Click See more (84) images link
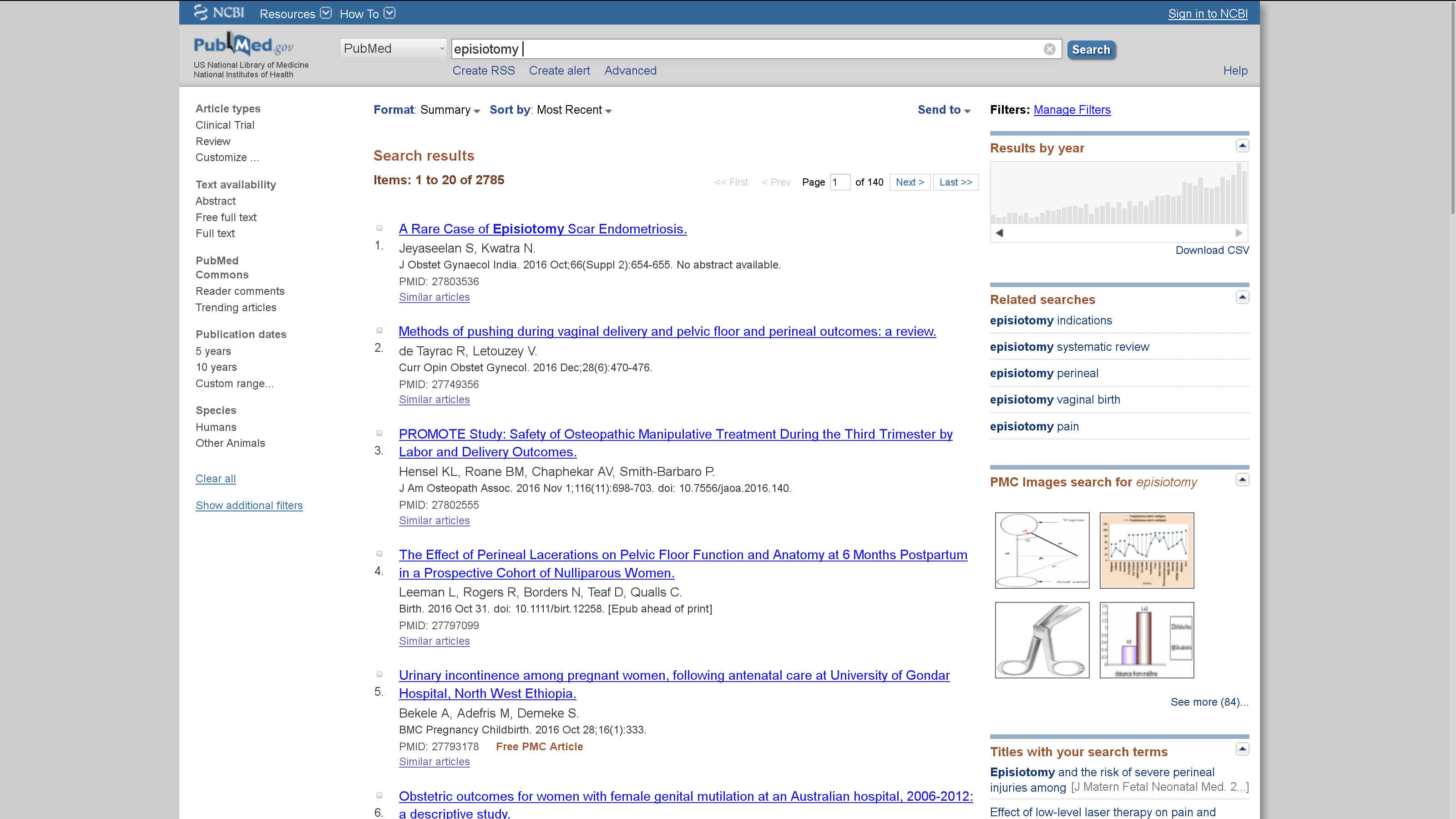 pos(1209,702)
